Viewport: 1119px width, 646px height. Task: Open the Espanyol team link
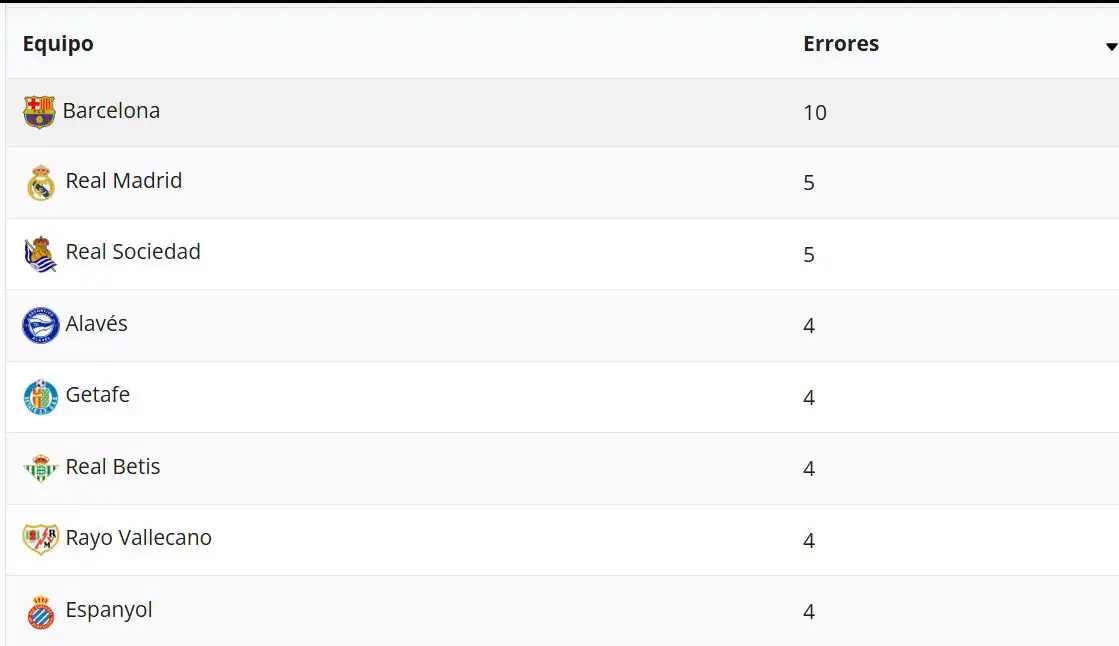(109, 610)
